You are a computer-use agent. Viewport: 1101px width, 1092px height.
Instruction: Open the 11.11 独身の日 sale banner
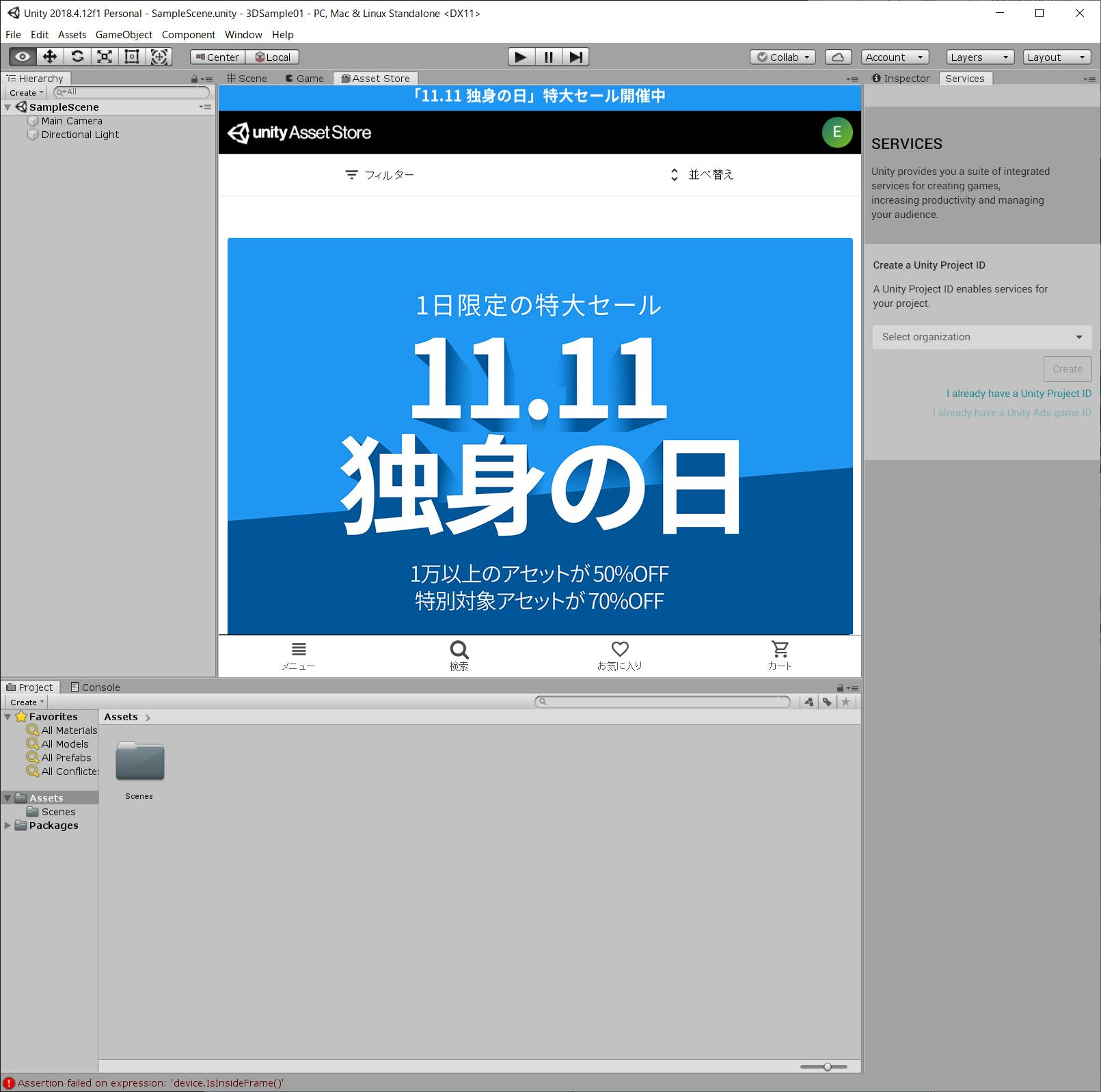point(540,436)
